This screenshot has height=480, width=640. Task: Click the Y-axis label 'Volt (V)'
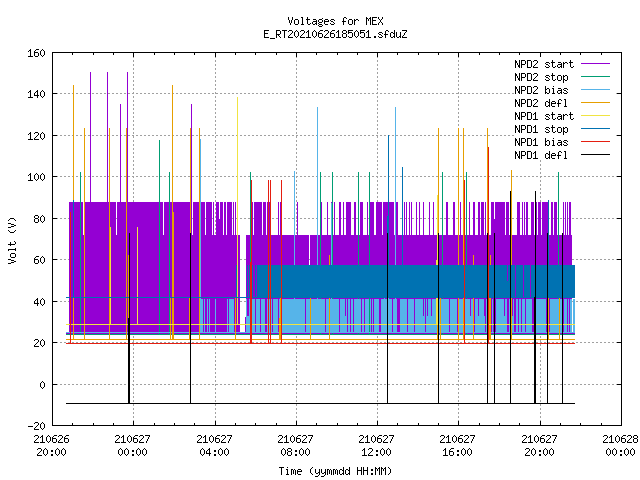[x=12, y=240]
